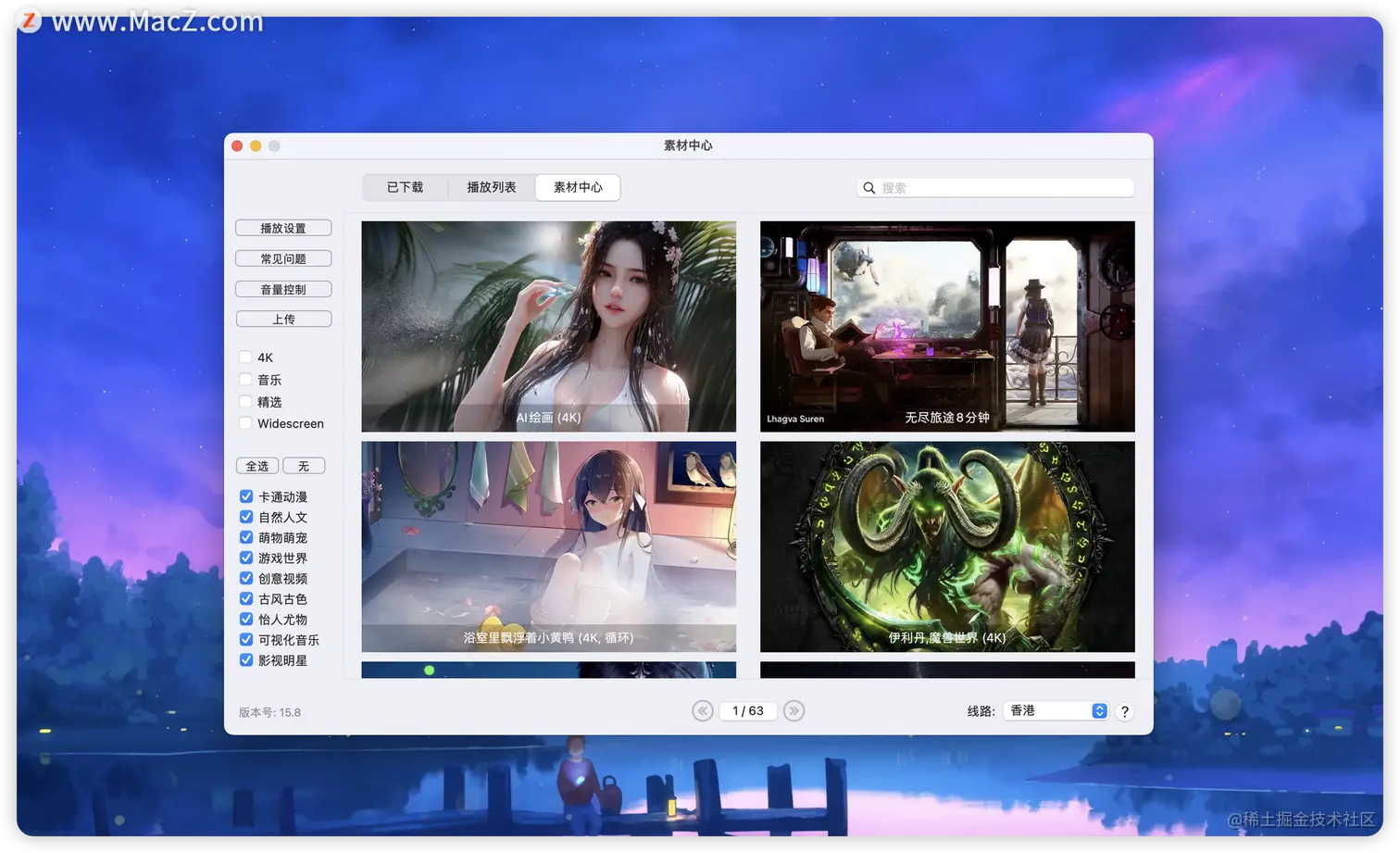Screen dimensions: 1400x853
Task: Click the 无 deselect button
Action: tap(304, 466)
